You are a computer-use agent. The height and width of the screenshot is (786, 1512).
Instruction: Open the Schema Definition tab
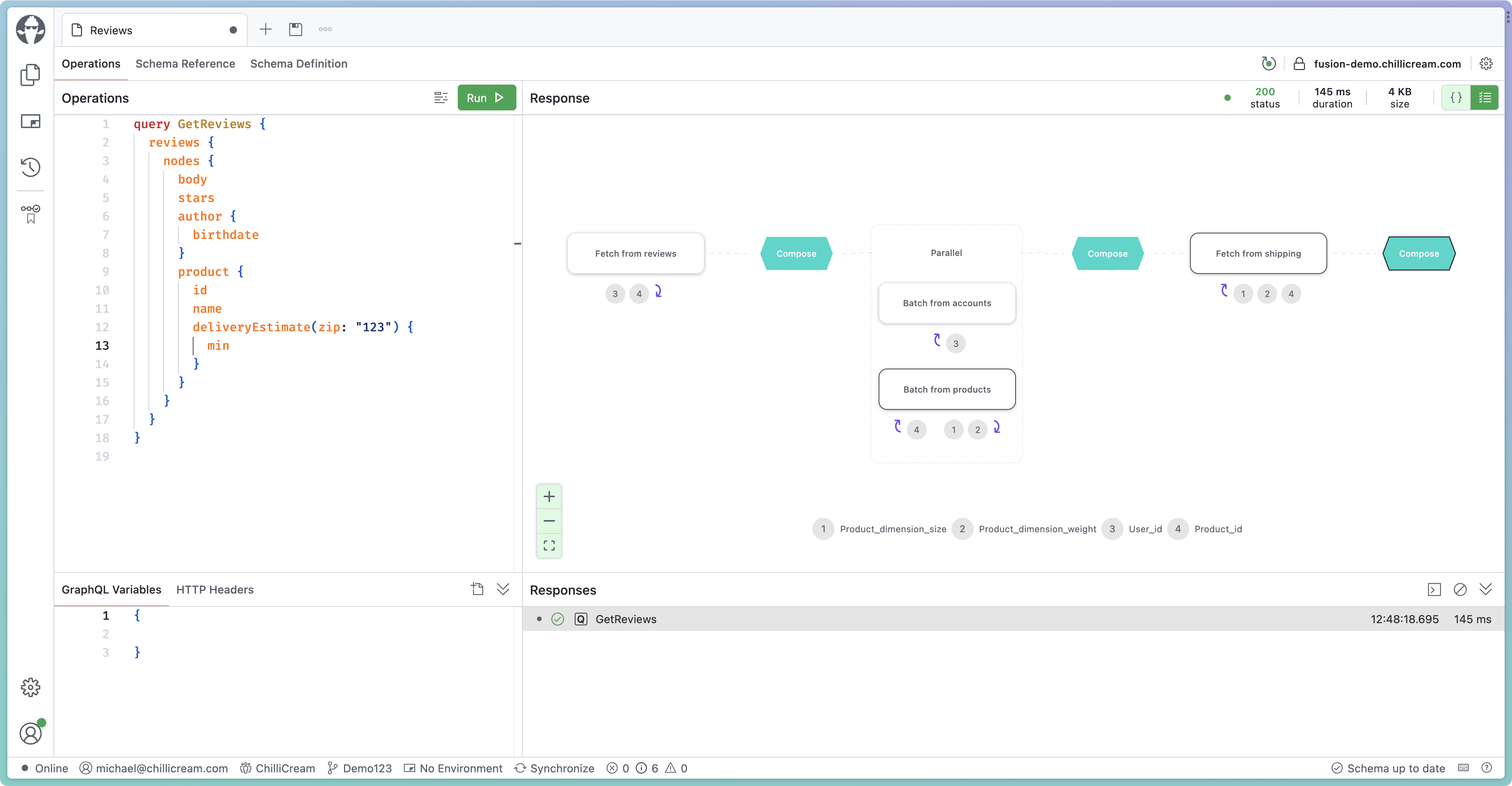coord(299,64)
